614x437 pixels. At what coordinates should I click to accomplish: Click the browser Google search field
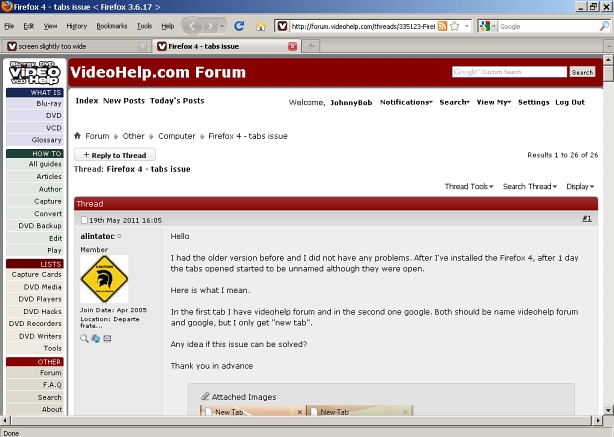point(548,26)
